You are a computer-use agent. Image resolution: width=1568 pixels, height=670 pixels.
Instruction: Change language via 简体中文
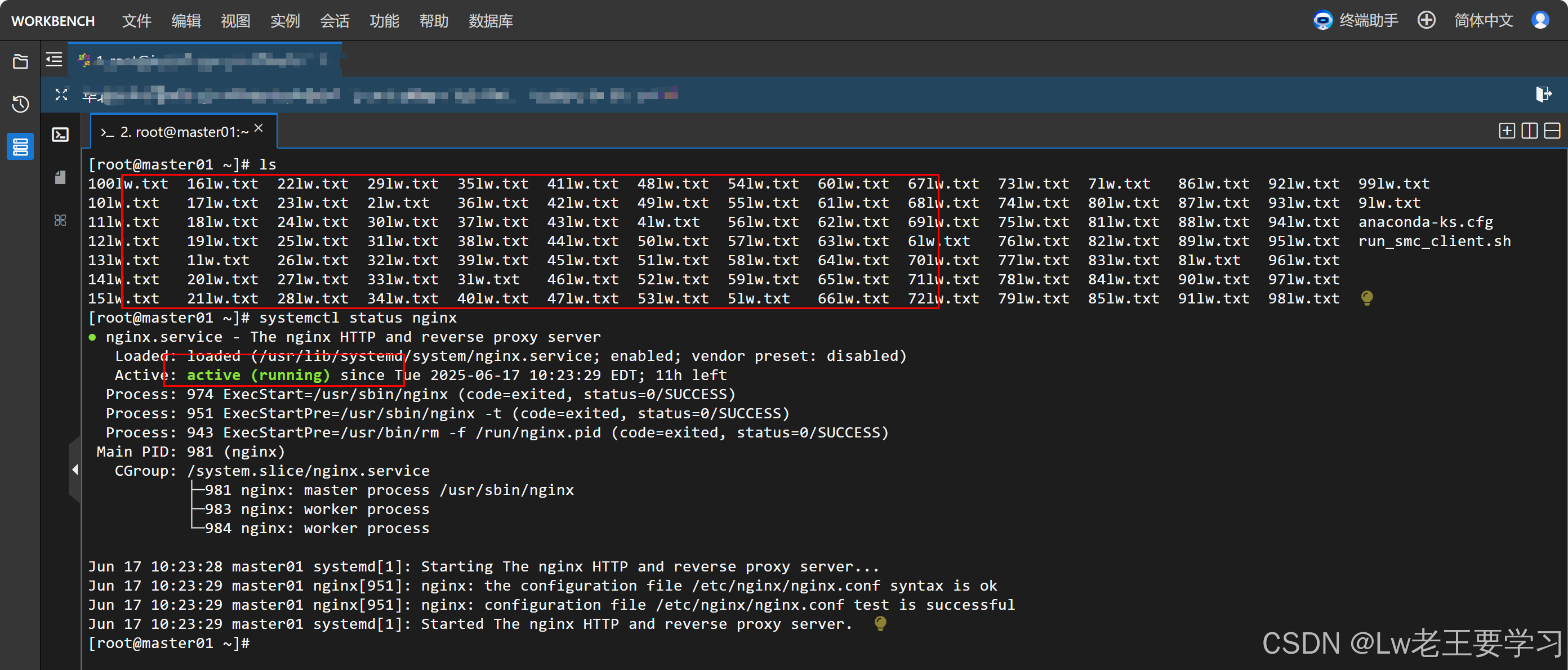[1483, 20]
